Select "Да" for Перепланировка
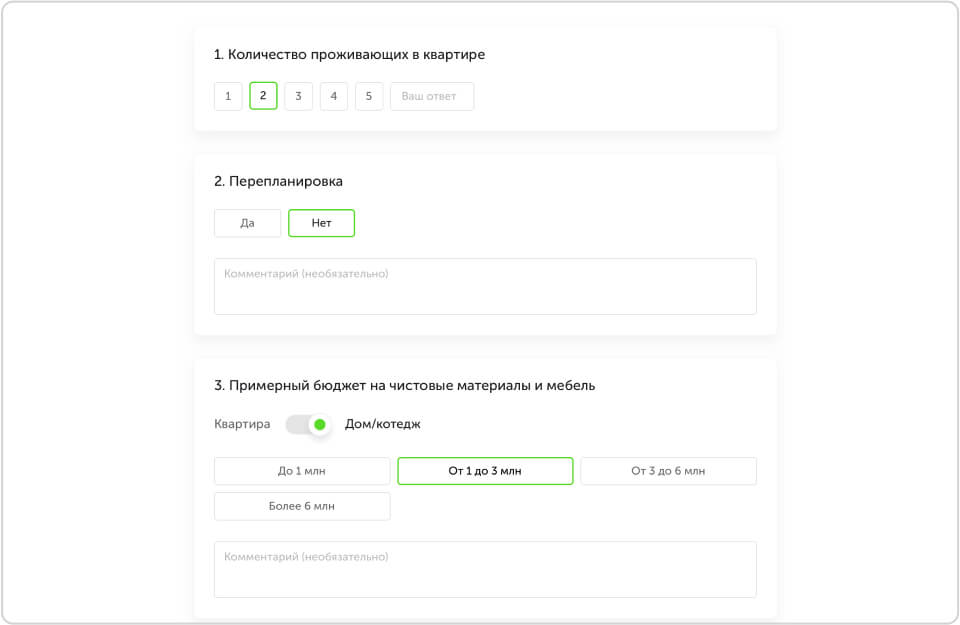960x625 pixels. pyautogui.click(x=247, y=223)
